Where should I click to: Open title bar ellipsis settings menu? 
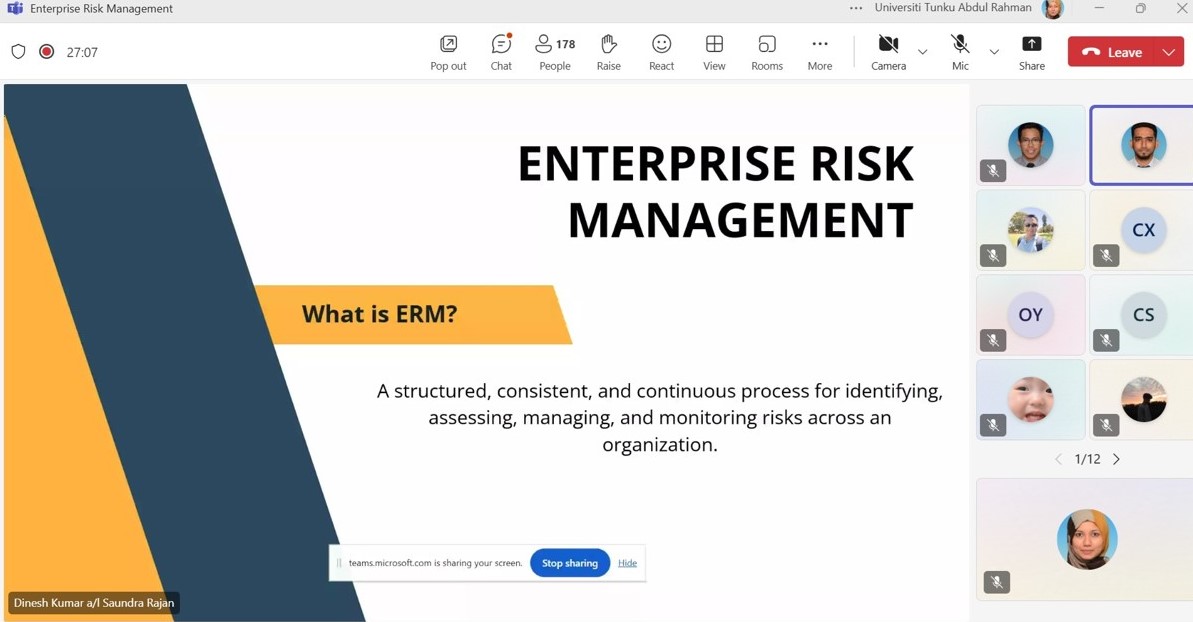point(856,8)
